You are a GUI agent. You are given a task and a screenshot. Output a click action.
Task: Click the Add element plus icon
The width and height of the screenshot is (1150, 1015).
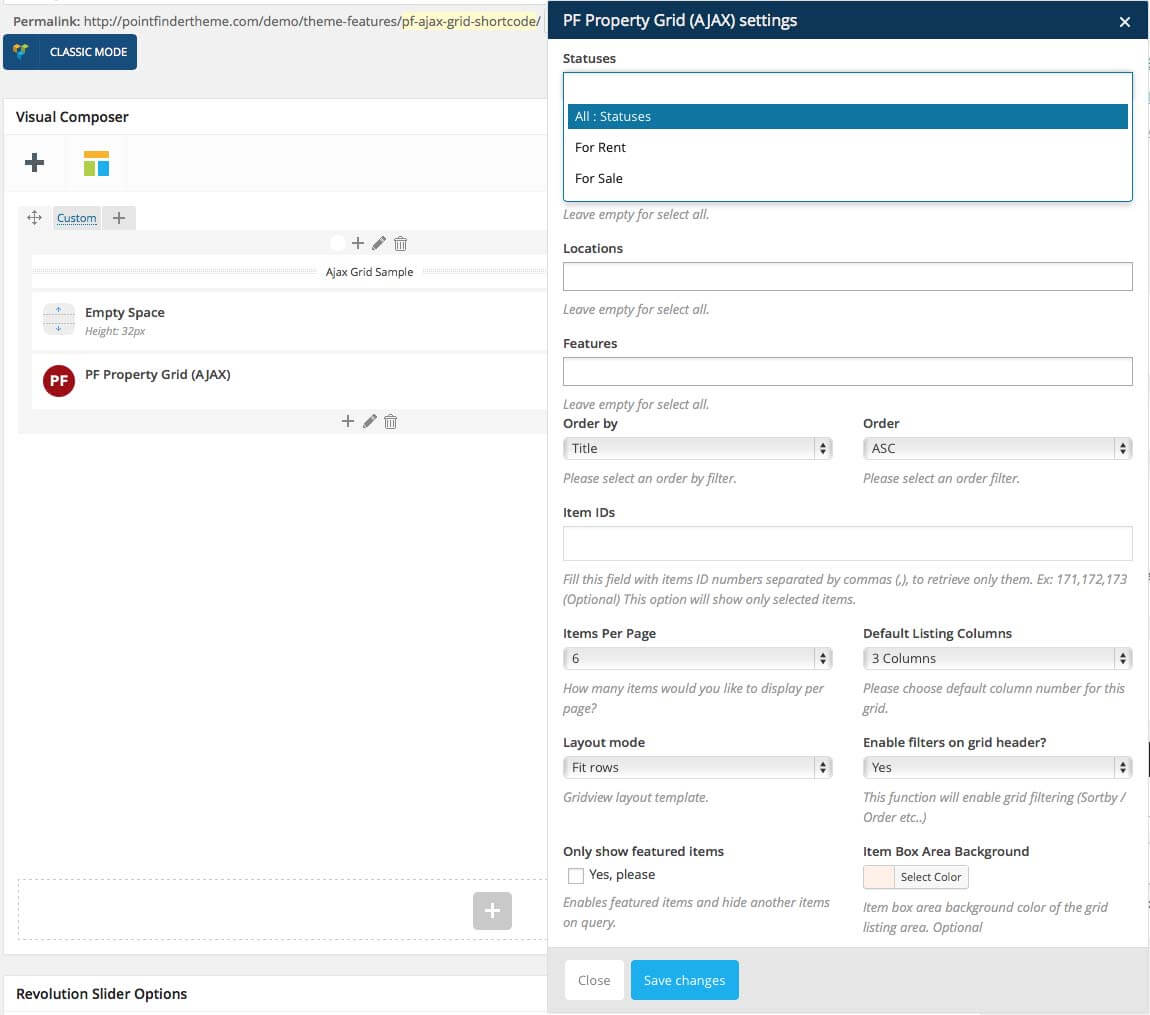(35, 163)
